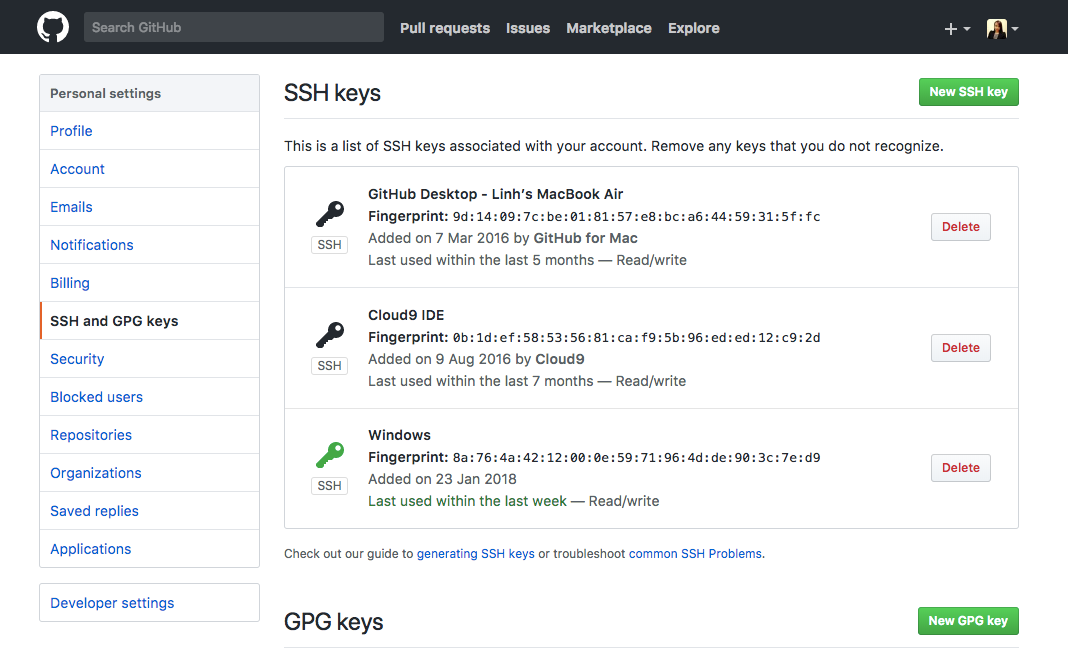
Task: Open Account settings in sidebar
Action: tap(149, 169)
